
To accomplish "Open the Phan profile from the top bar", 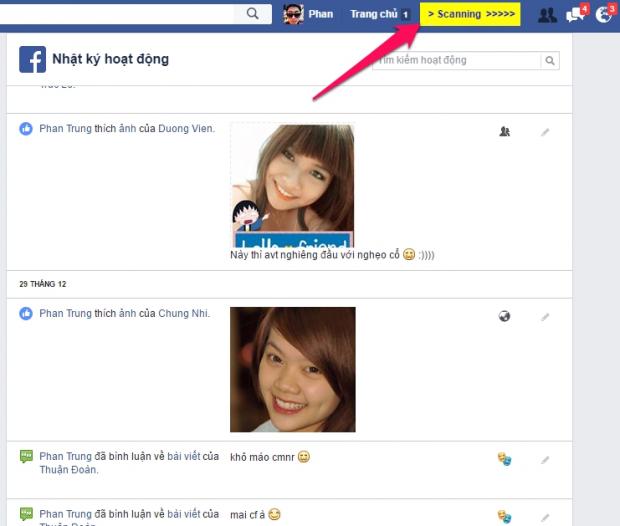I will (308, 14).
